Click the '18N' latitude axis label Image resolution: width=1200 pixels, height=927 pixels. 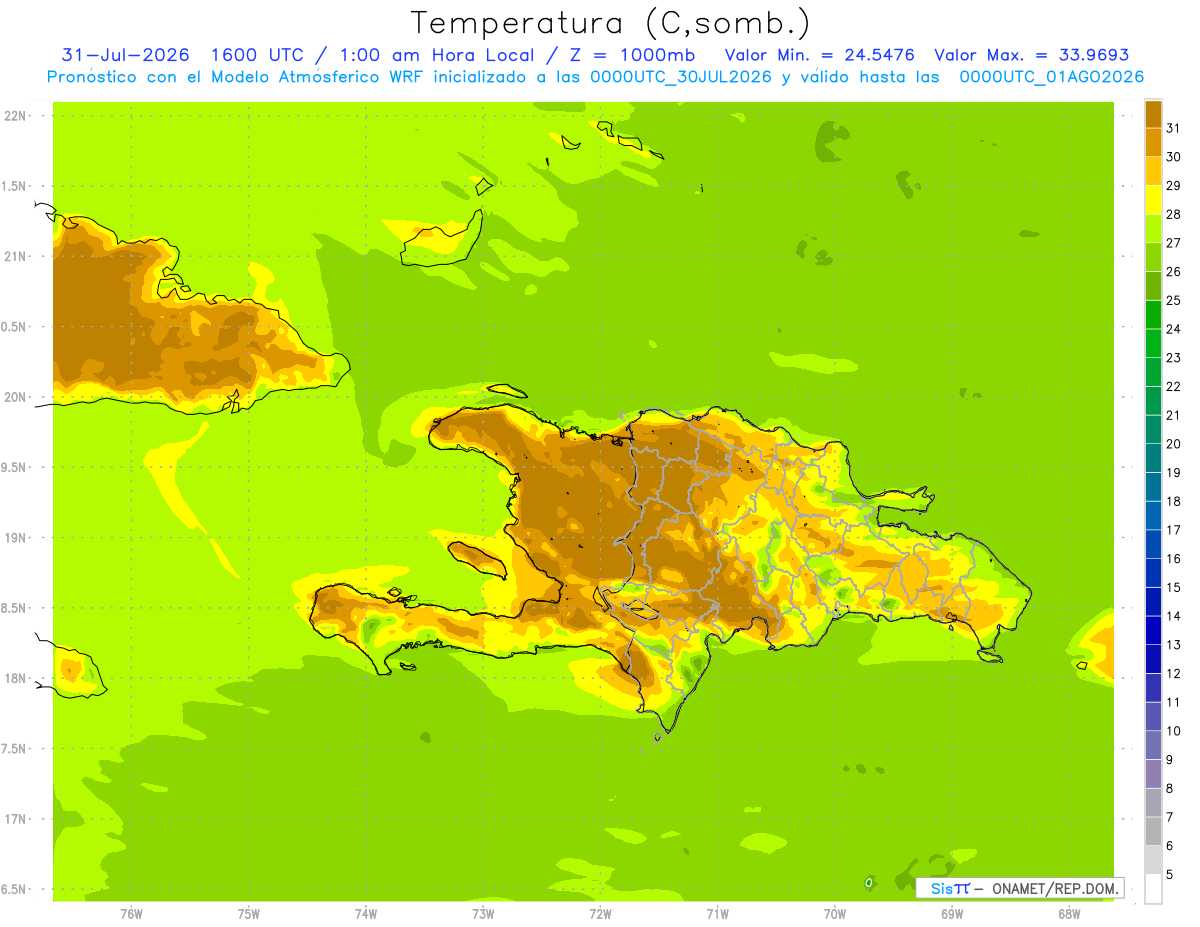(x=16, y=678)
